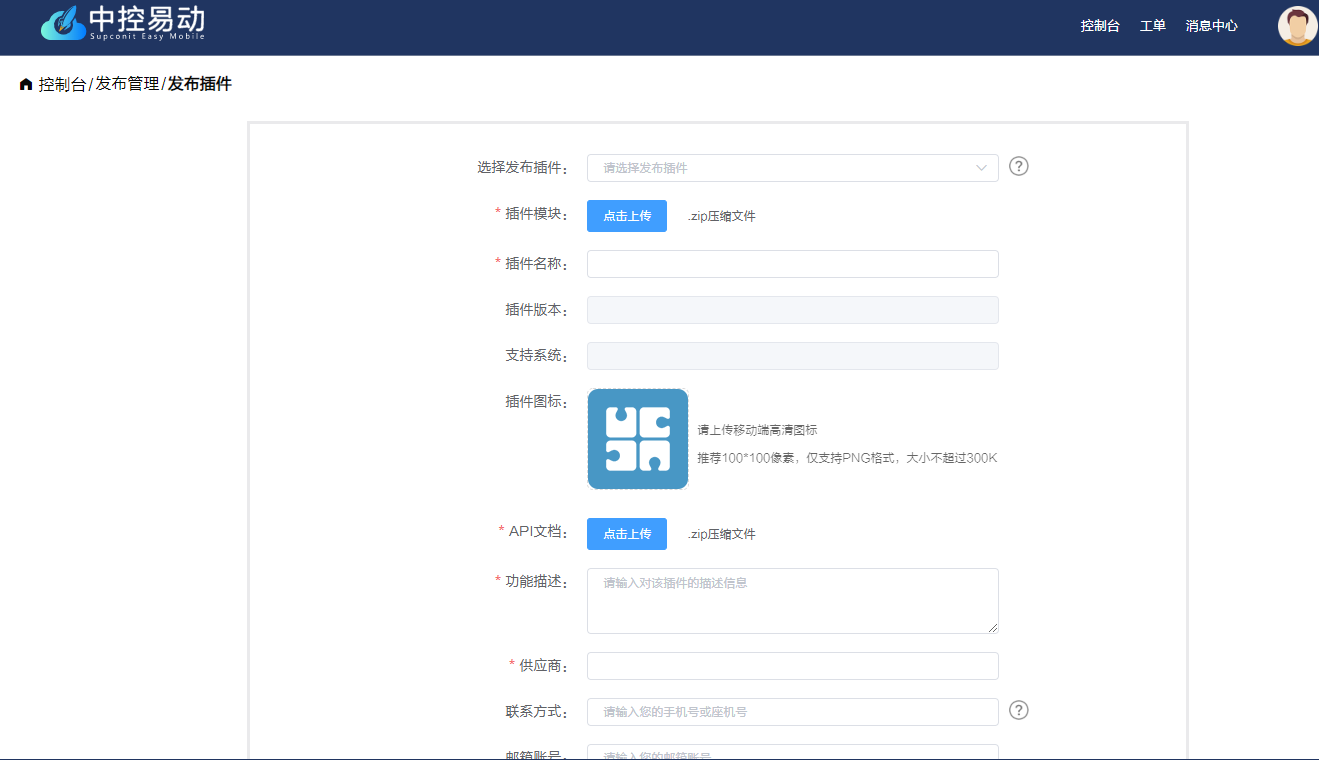This screenshot has width=1319, height=760.
Task: Click the 中控易动 logo
Action: pyautogui.click(x=122, y=23)
